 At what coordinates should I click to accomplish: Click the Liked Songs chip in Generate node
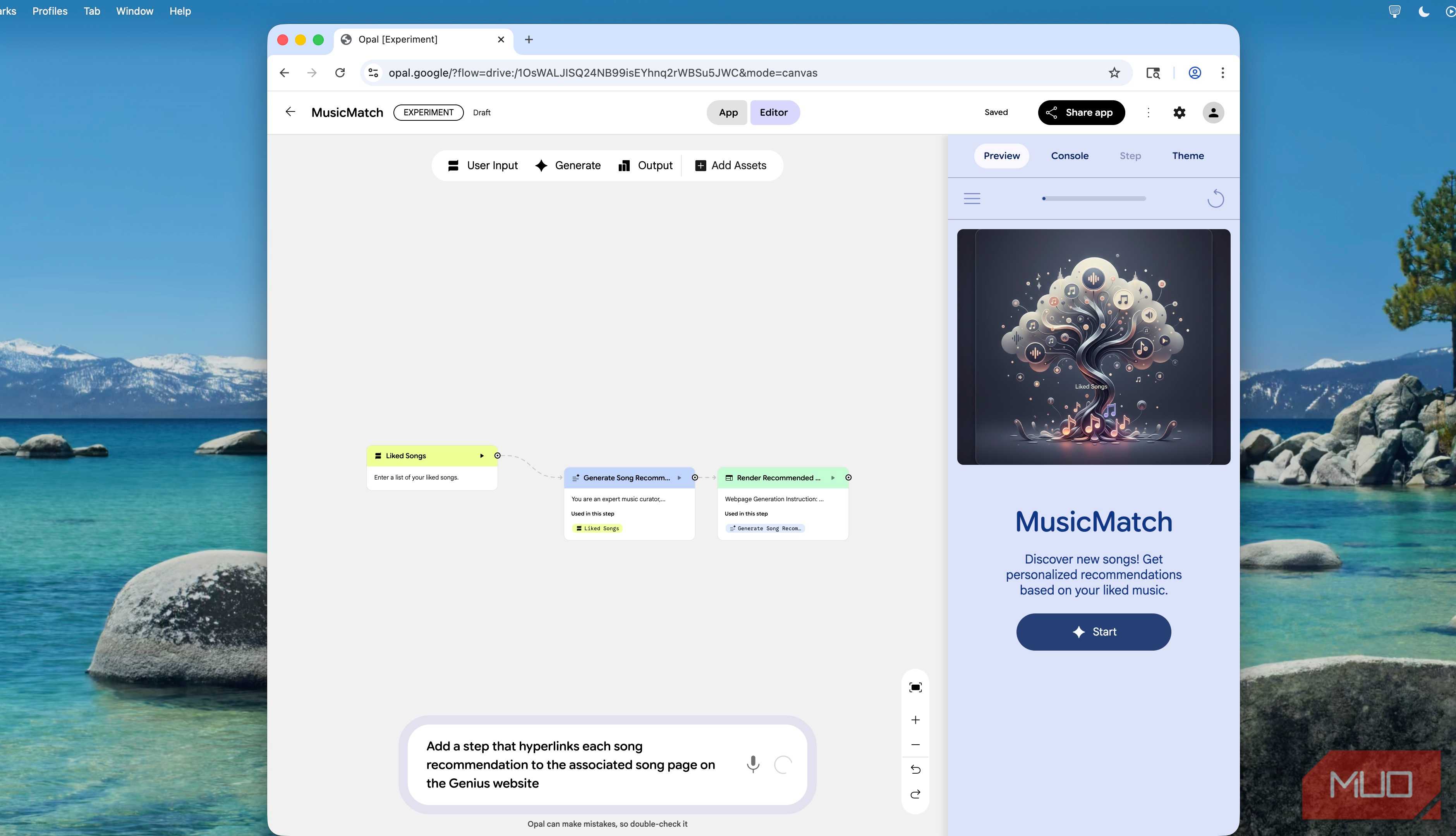tap(598, 528)
